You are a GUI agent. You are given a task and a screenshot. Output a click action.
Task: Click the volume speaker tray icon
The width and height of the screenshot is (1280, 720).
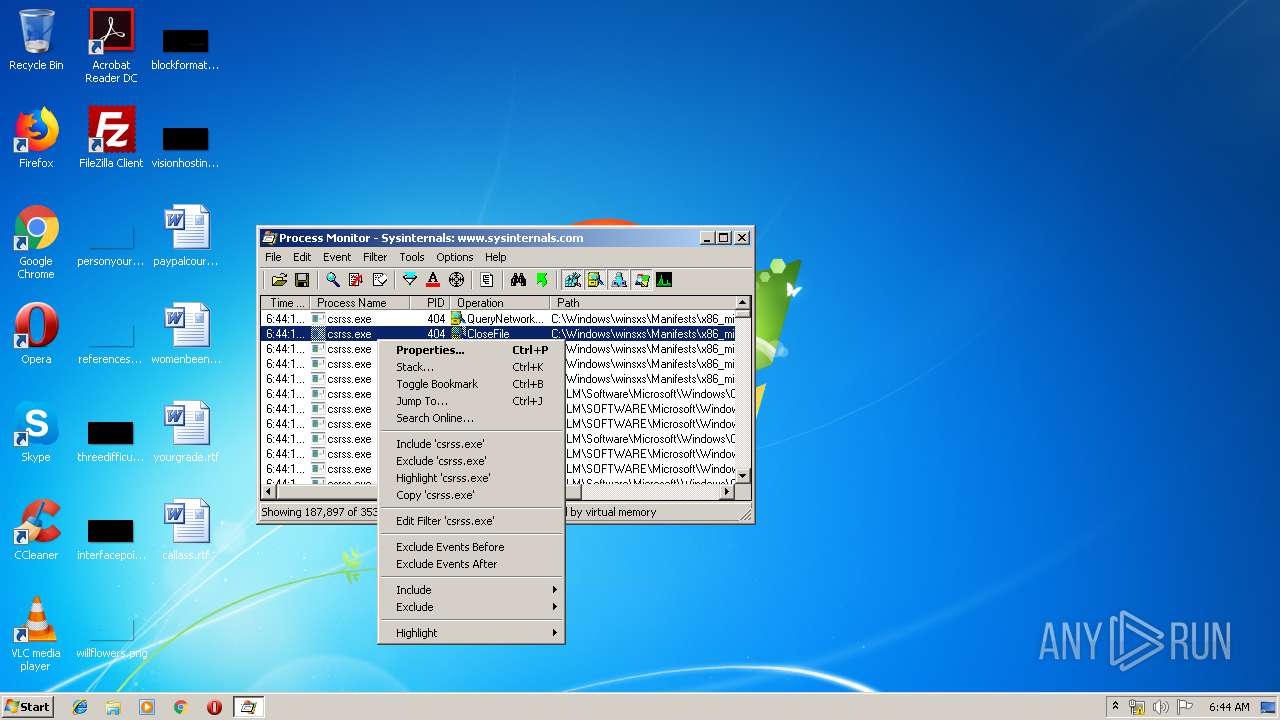click(1161, 707)
